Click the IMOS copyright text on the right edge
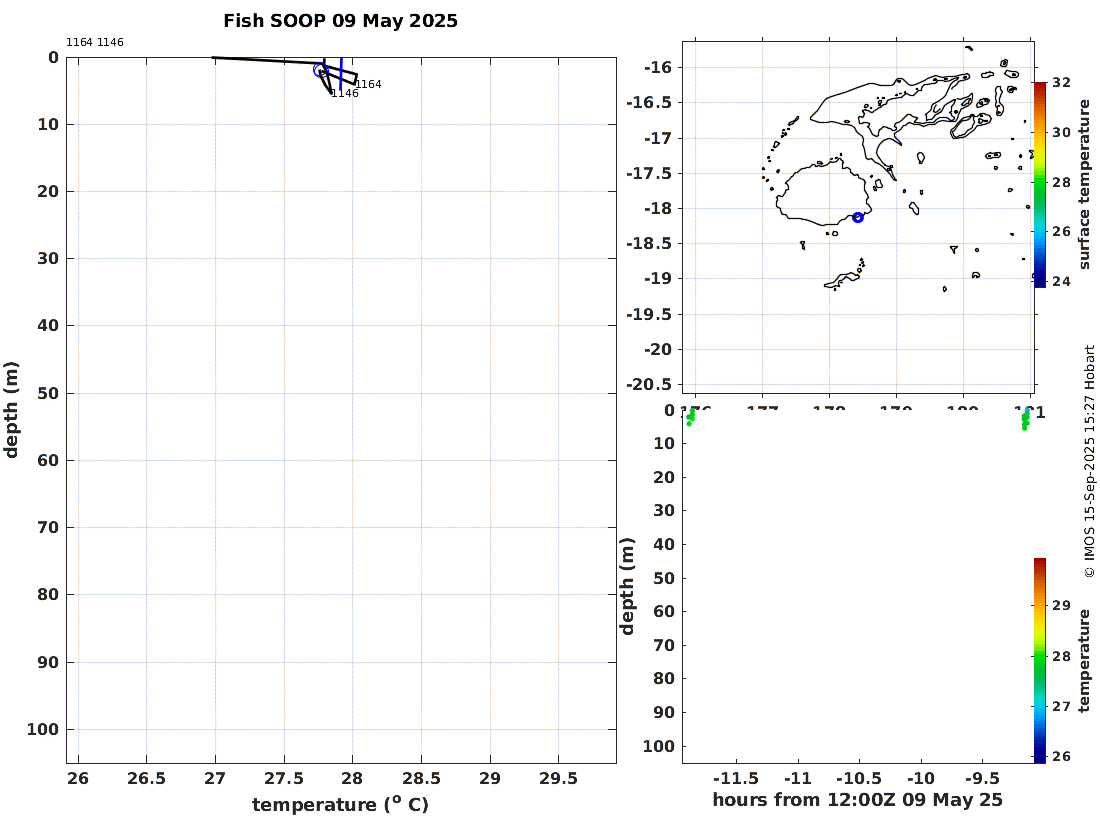Viewport: 1100px width, 820px height. [1089, 462]
